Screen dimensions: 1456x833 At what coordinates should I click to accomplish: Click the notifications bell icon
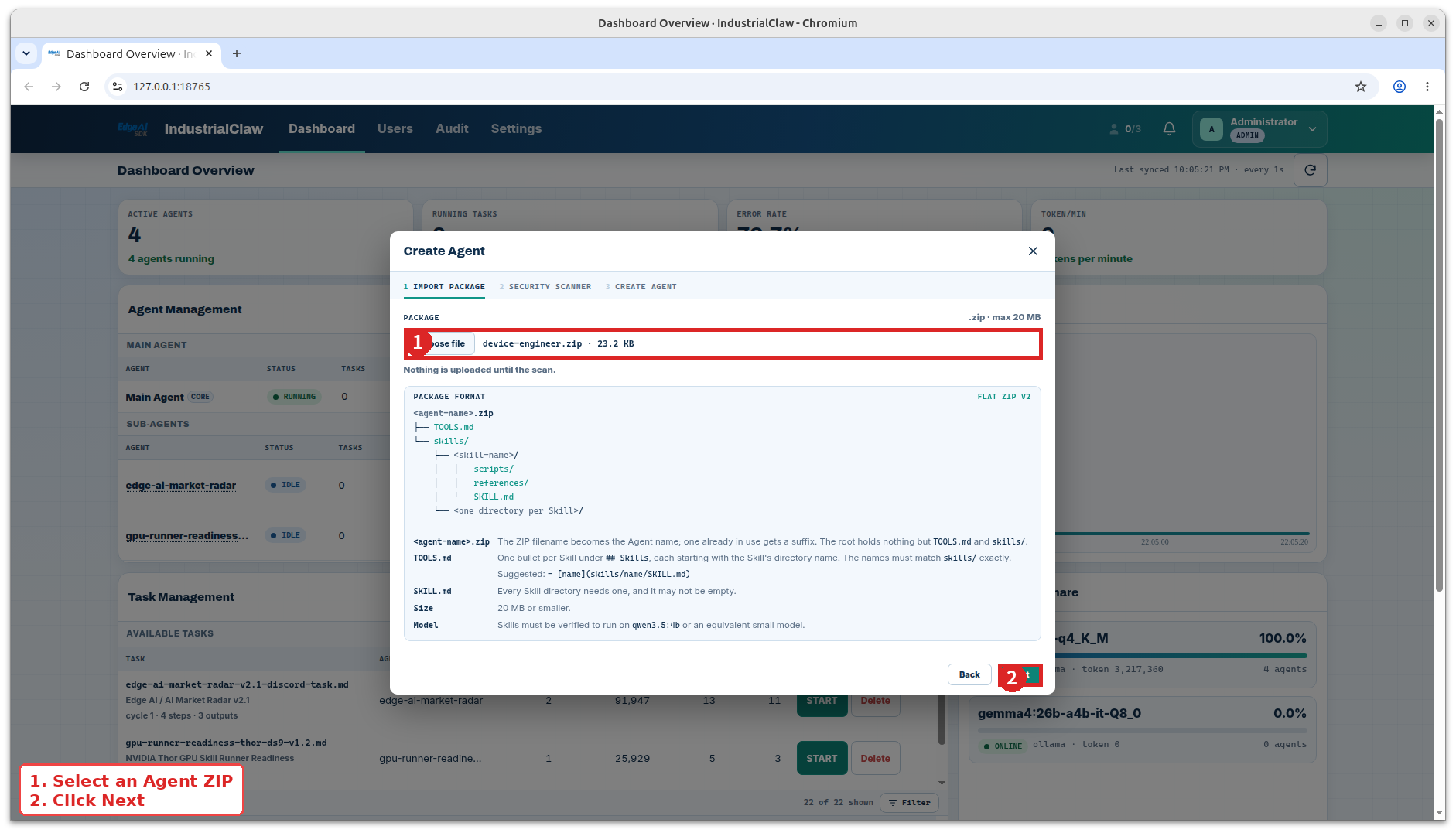click(1169, 129)
